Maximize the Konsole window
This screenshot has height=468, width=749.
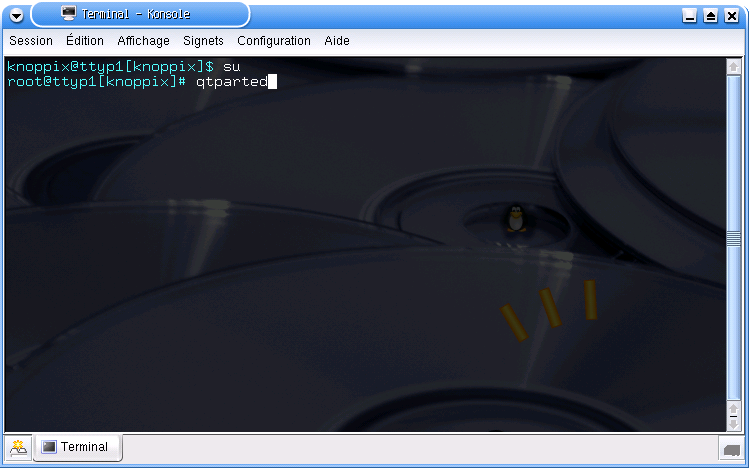[710, 16]
